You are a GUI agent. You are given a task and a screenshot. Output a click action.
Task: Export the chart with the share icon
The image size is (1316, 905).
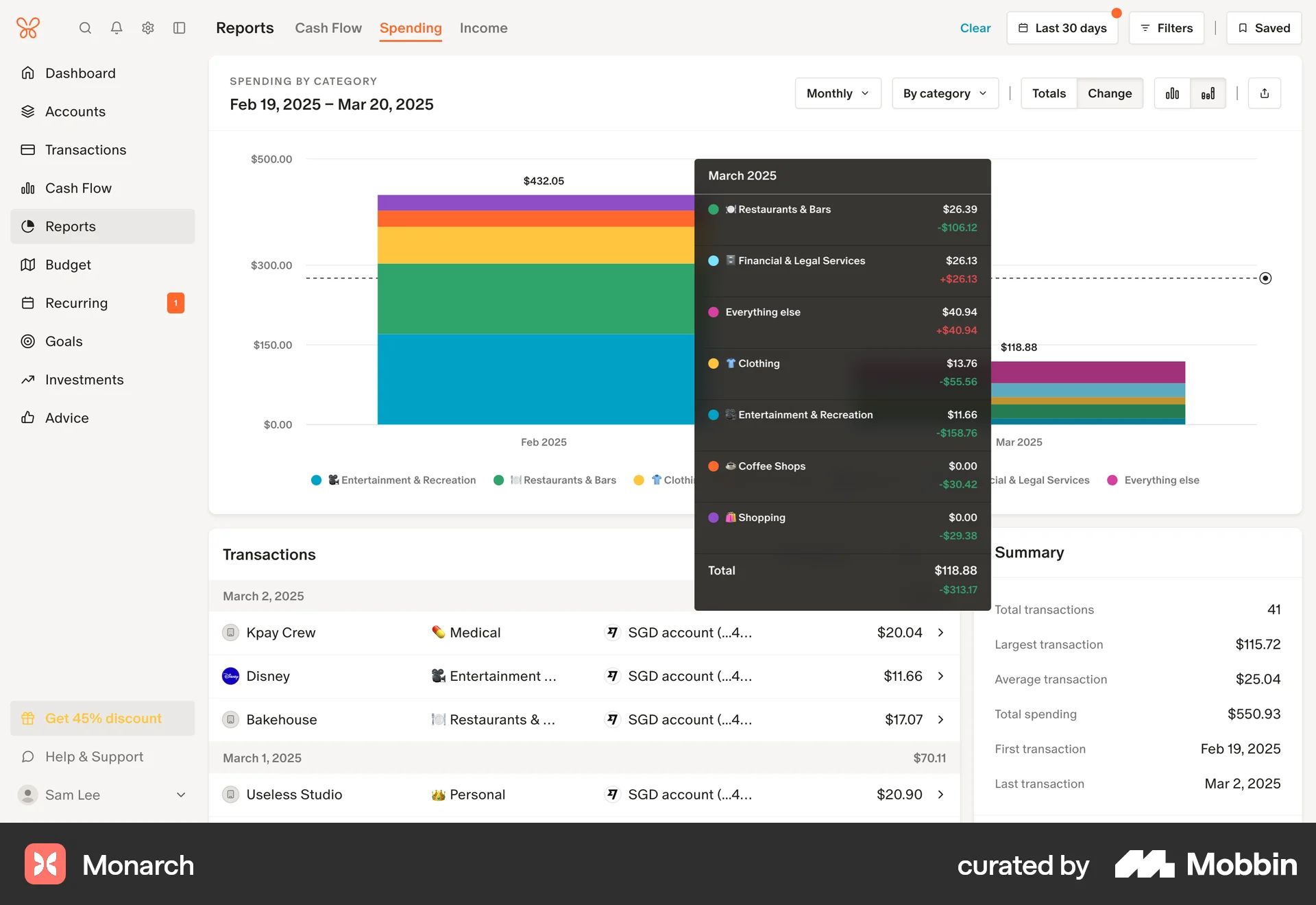pyautogui.click(x=1265, y=93)
